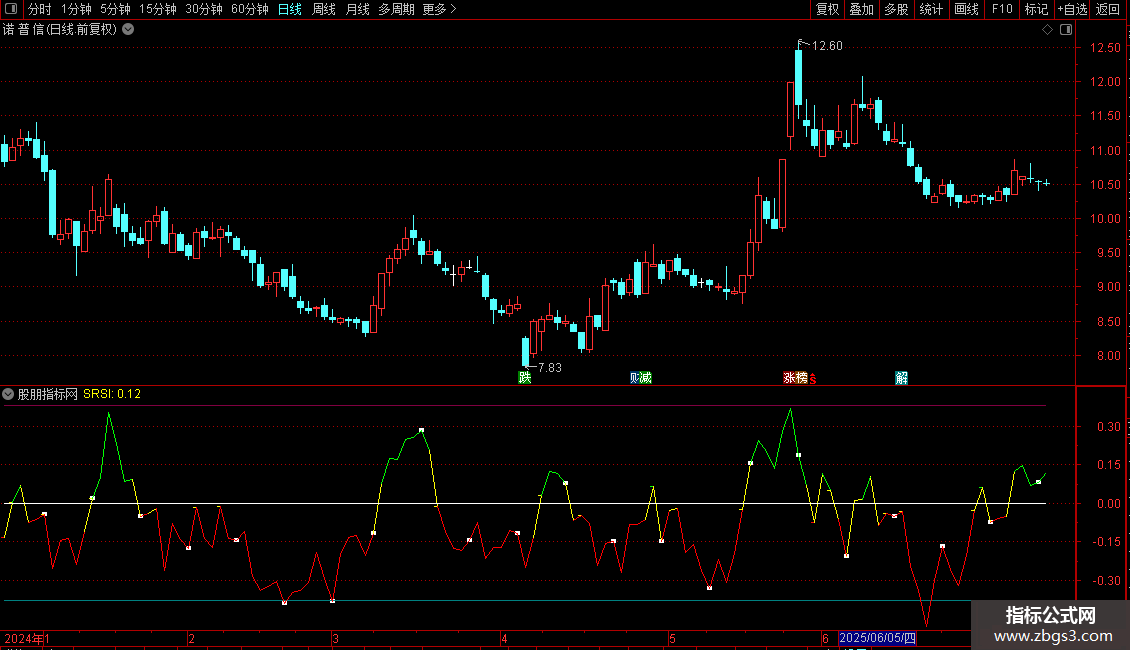The image size is (1130, 650).
Task: Expand the 更多 periods menu
Action: 439,9
